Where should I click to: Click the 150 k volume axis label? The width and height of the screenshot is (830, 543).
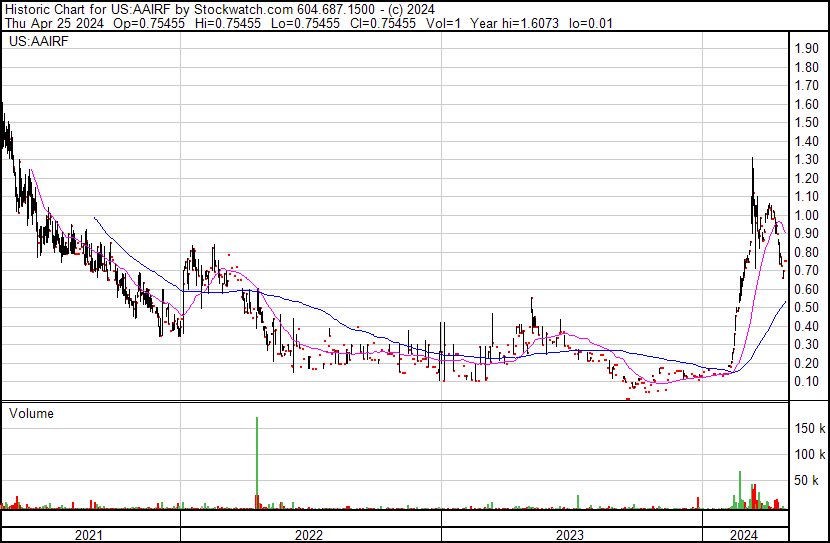tap(809, 428)
